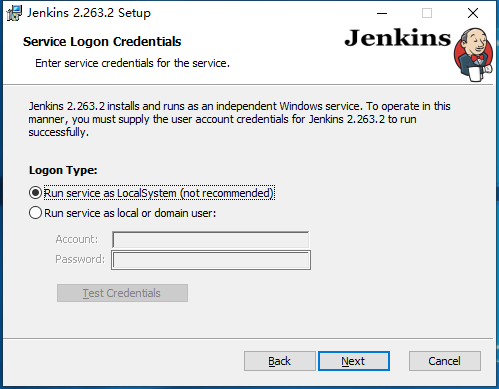Click the grayed-out maximize window button
Viewport: 499px width, 389px height.
click(x=427, y=13)
